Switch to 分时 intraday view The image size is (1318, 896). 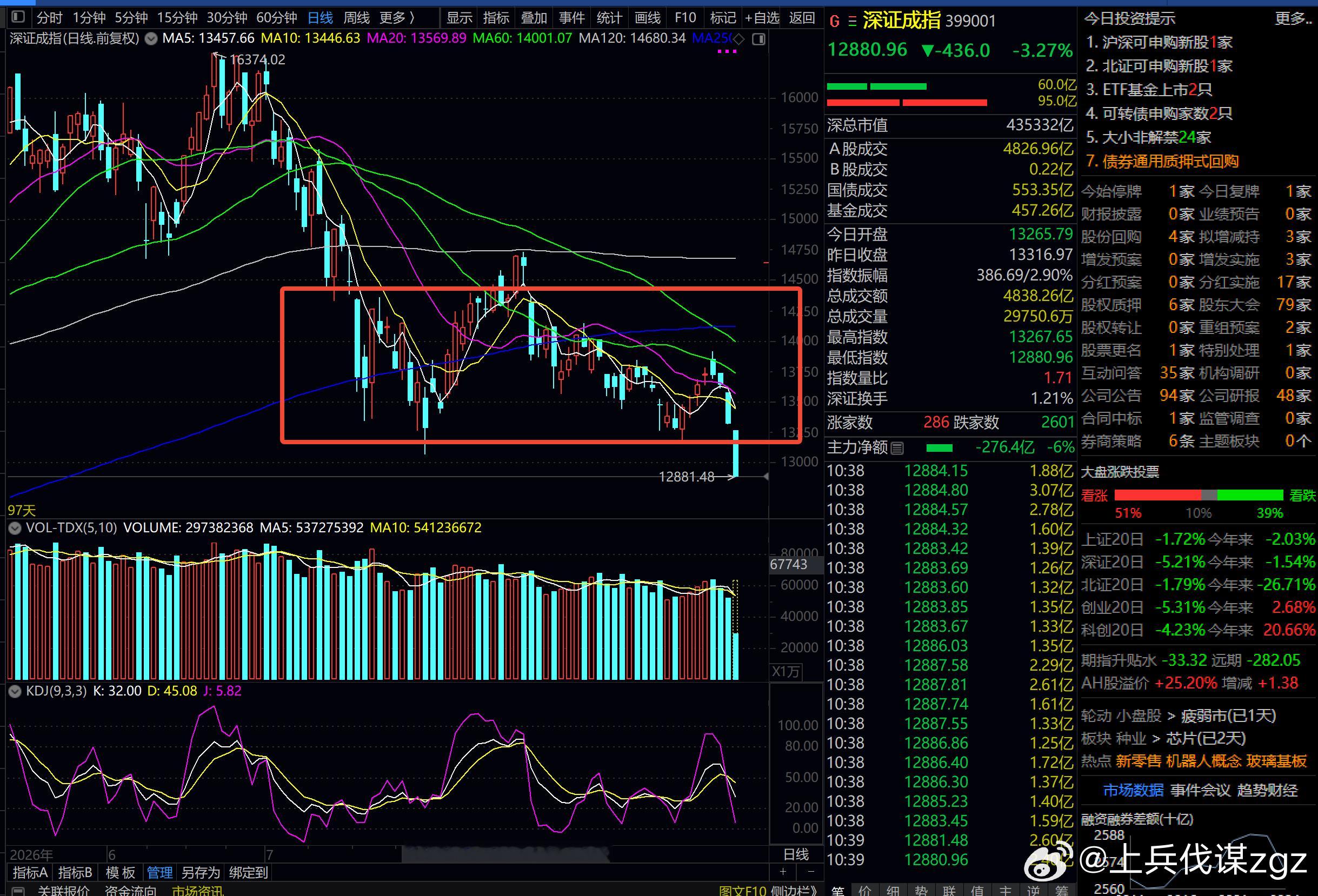49,18
